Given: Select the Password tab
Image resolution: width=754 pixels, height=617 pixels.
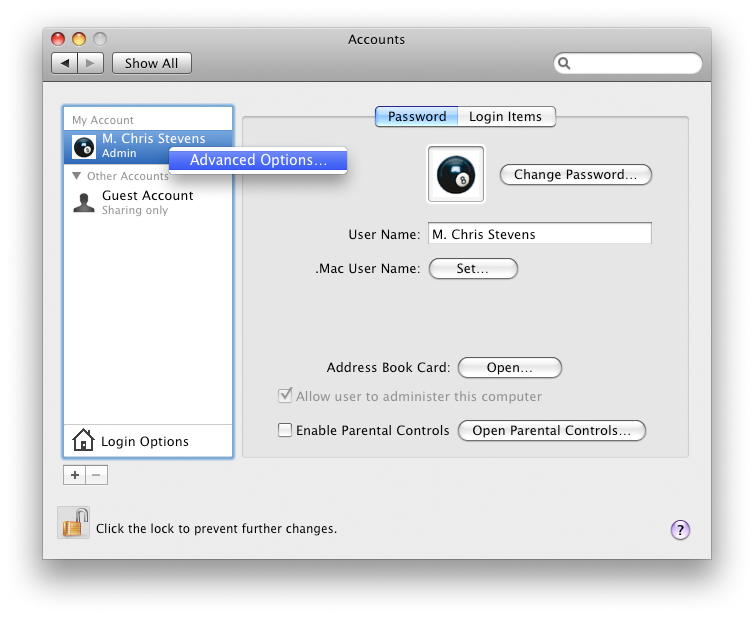Looking at the screenshot, I should point(417,116).
